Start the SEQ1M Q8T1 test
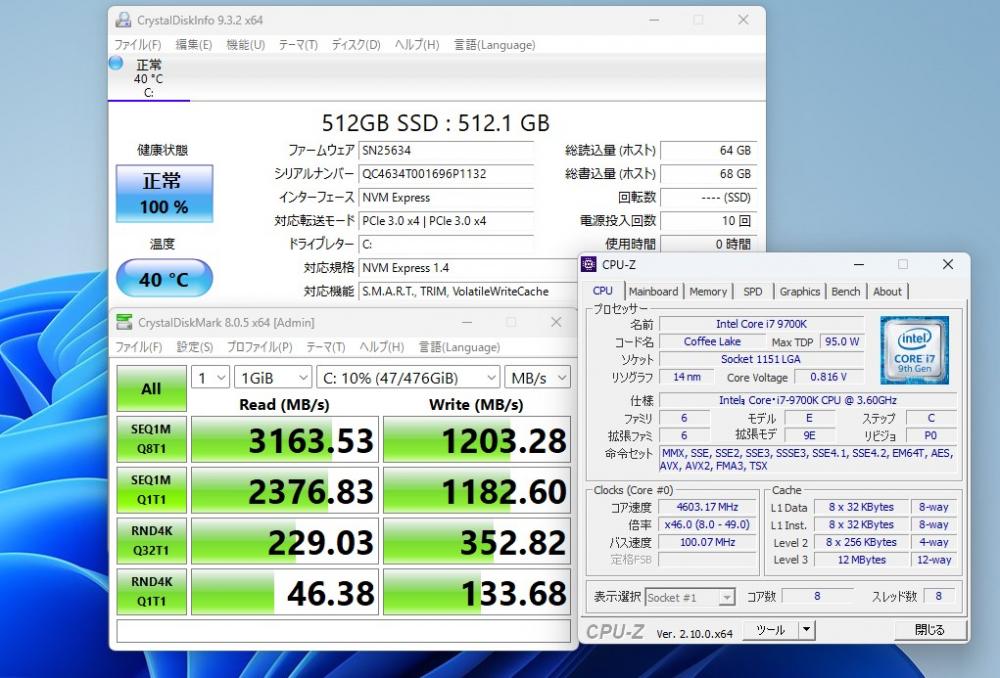The height and width of the screenshot is (678, 1000). [151, 439]
